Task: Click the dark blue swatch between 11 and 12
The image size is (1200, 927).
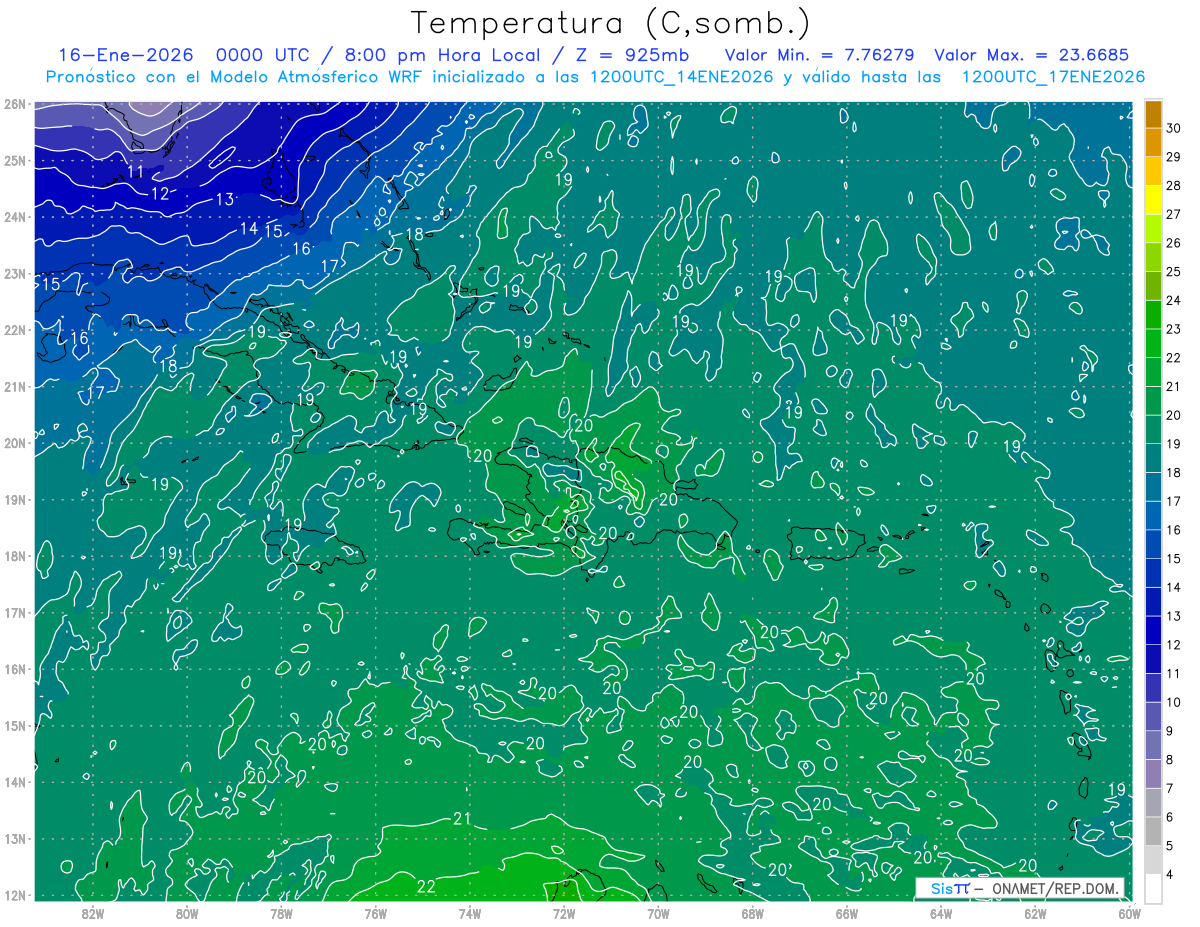Action: [x=1153, y=659]
